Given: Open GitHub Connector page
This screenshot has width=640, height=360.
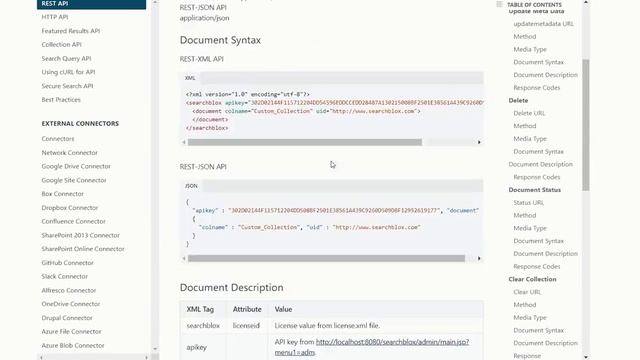Looking at the screenshot, I should 67,263.
